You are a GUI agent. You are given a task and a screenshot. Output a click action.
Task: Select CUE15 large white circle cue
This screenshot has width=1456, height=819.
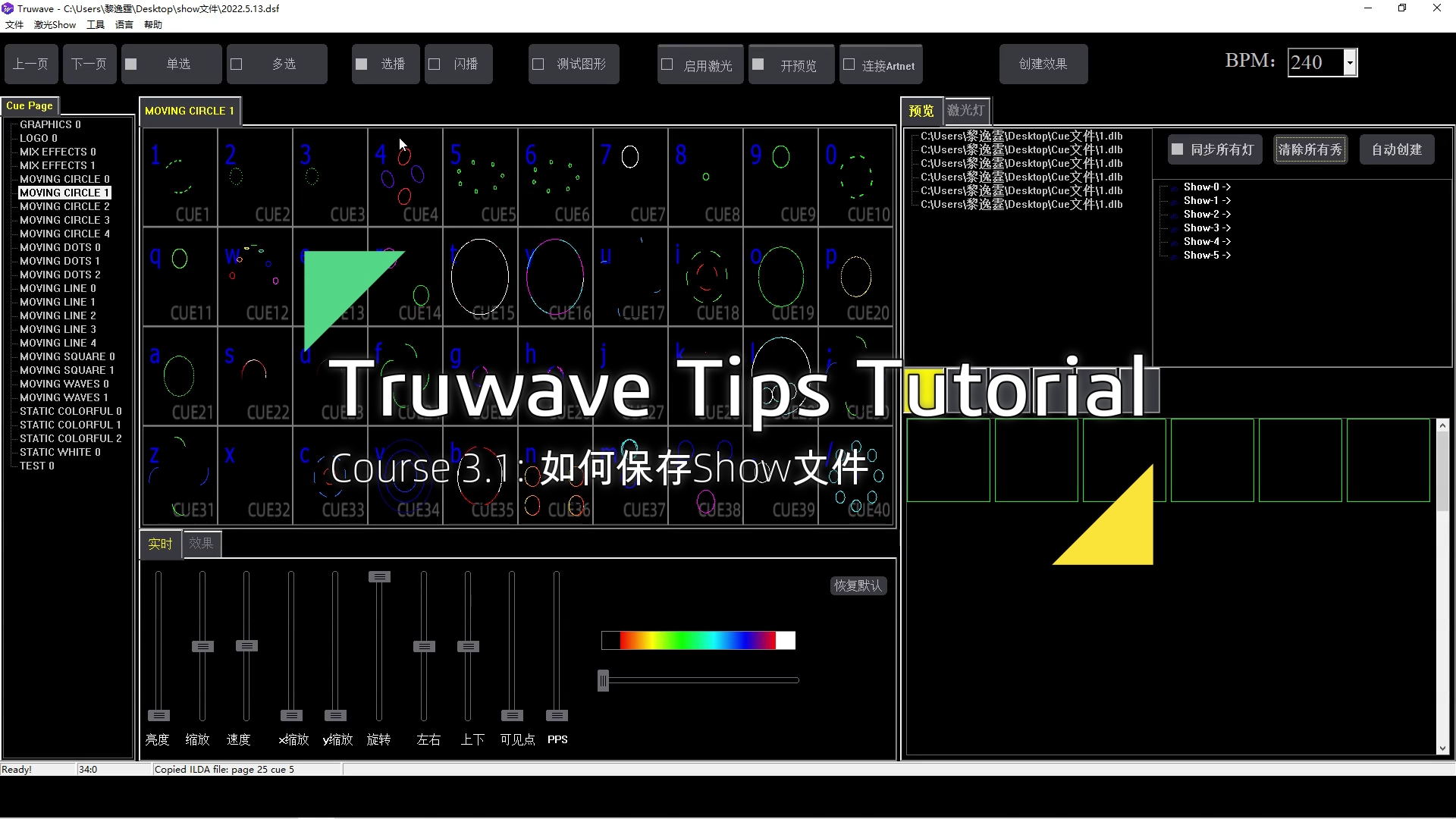tap(479, 276)
